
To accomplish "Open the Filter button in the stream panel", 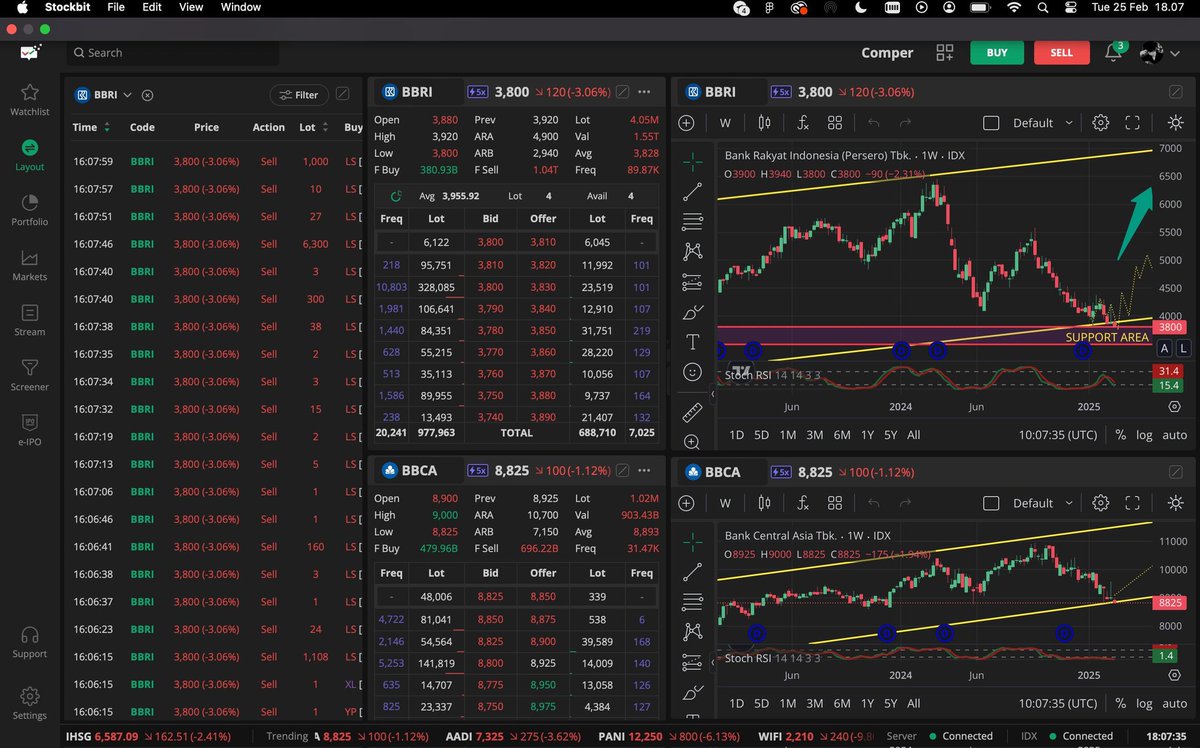I will point(299,95).
